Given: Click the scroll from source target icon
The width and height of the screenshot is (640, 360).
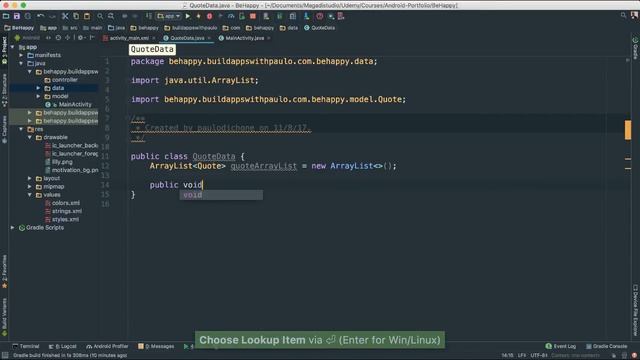Looking at the screenshot, I should pyautogui.click(x=58, y=38).
